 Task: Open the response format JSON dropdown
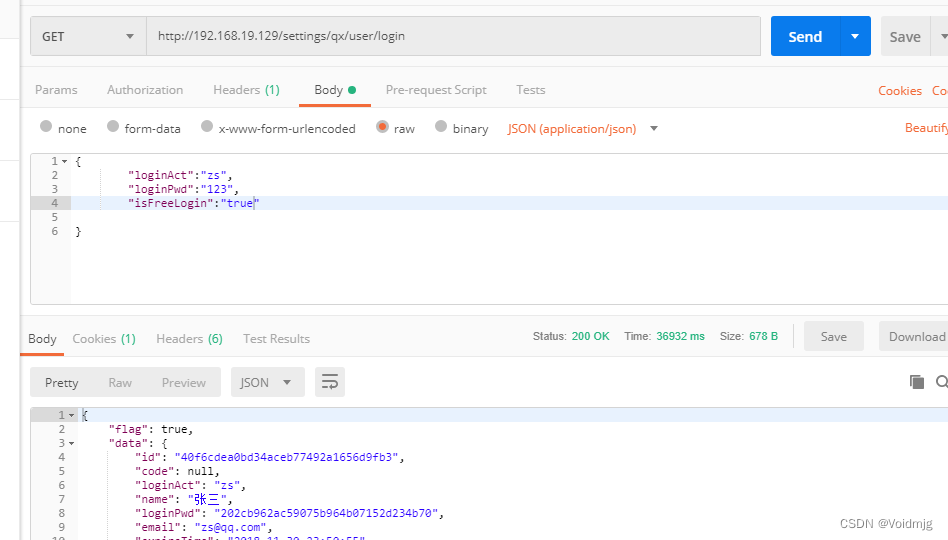tap(267, 383)
